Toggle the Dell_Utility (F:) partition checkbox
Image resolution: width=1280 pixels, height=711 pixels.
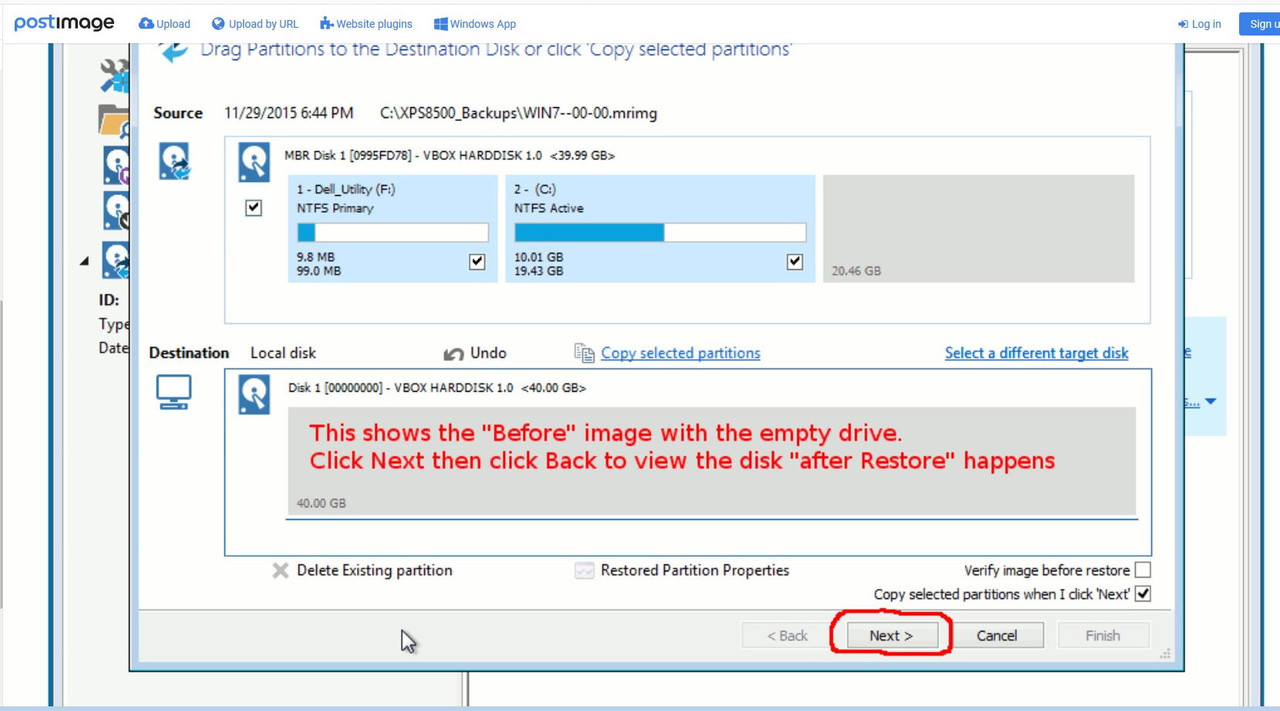(477, 261)
